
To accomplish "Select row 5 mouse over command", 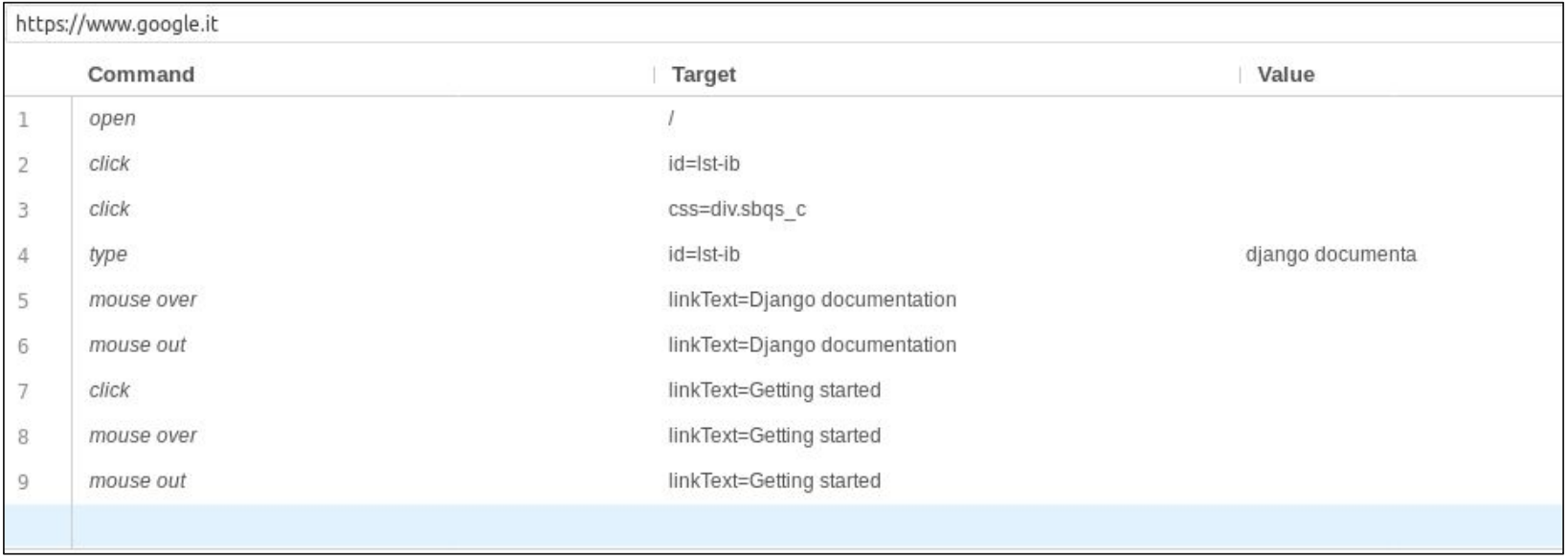I will click(143, 300).
